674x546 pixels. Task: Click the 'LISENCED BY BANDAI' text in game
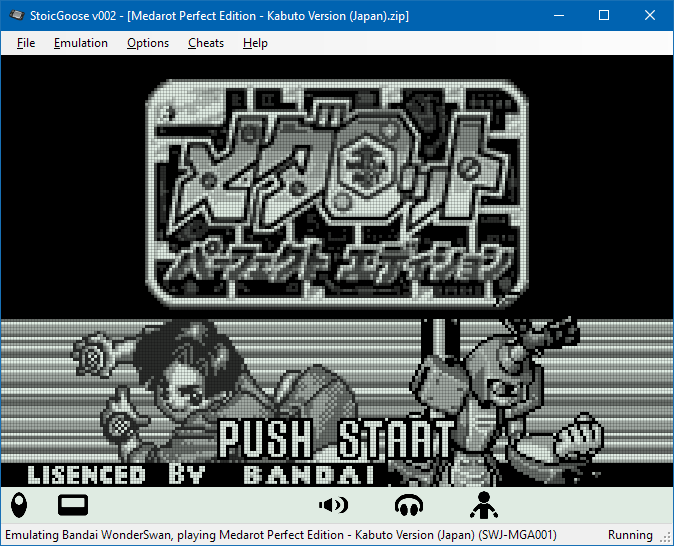[201, 475]
